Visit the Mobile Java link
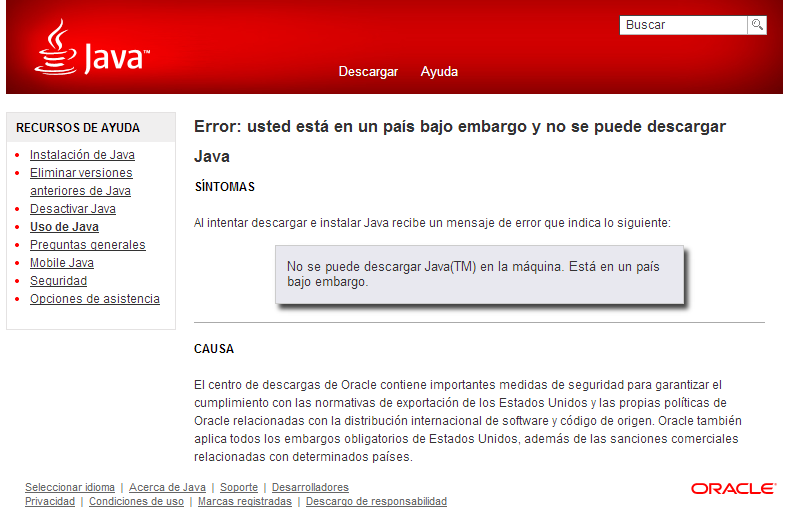This screenshot has width=788, height=520. coord(62,263)
